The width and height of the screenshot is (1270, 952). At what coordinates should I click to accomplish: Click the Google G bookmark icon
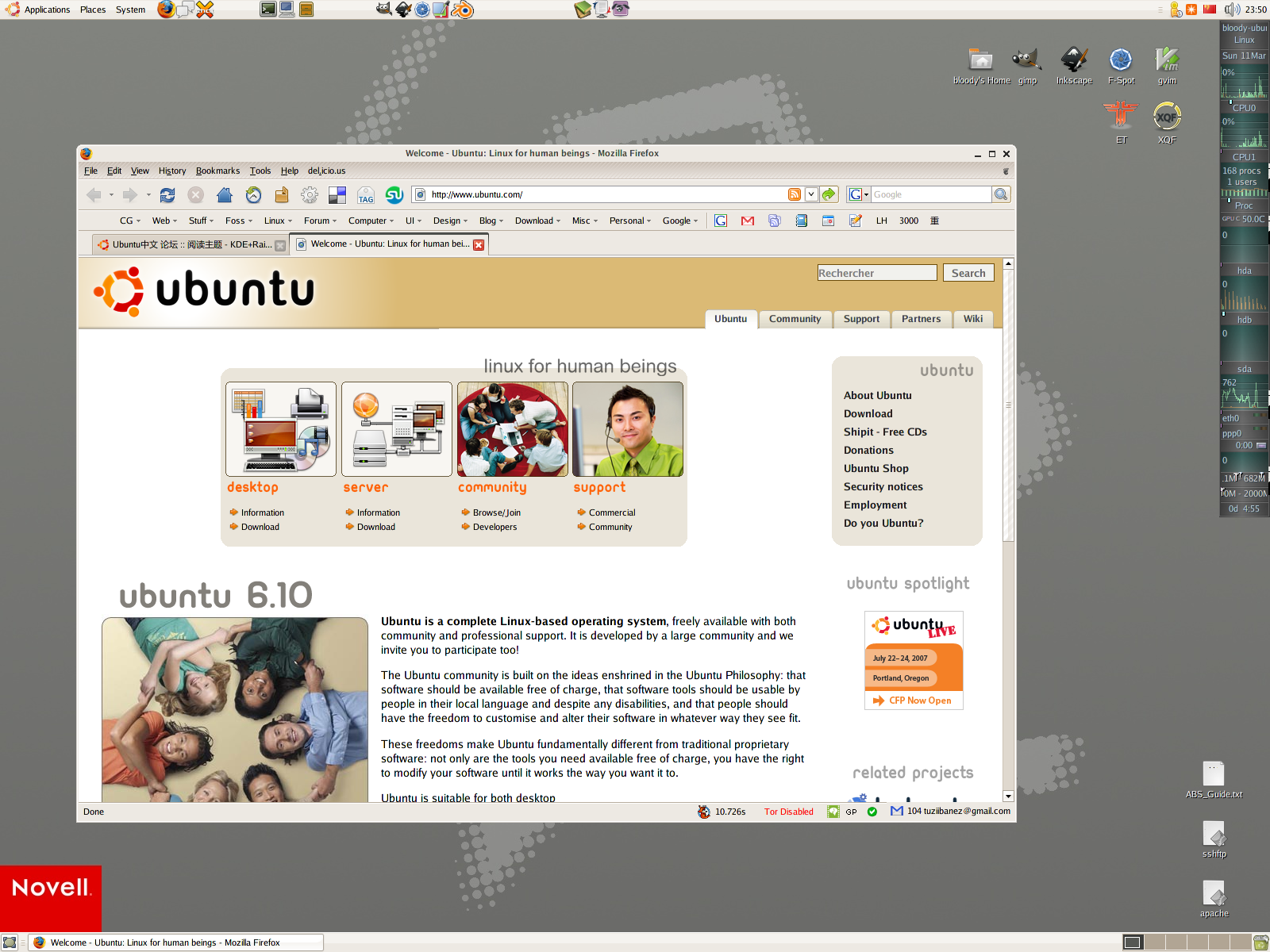coord(721,221)
